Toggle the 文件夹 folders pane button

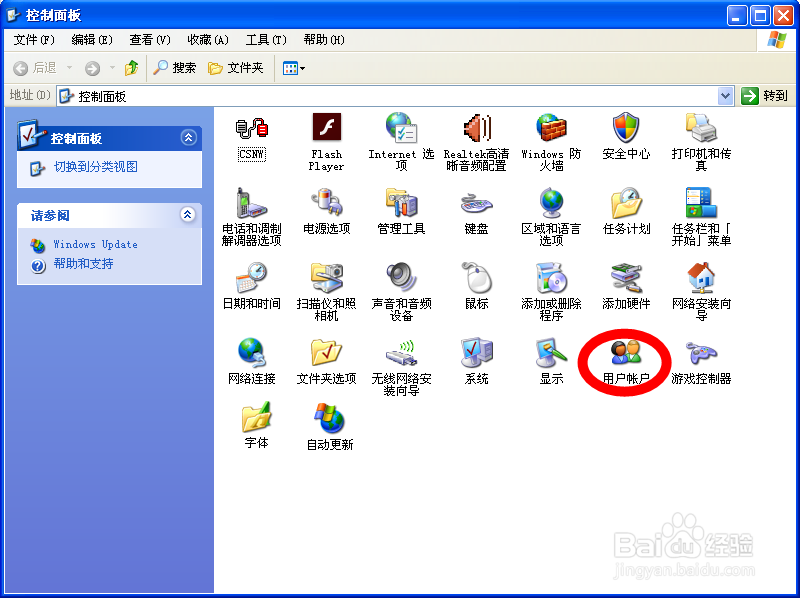click(x=236, y=68)
